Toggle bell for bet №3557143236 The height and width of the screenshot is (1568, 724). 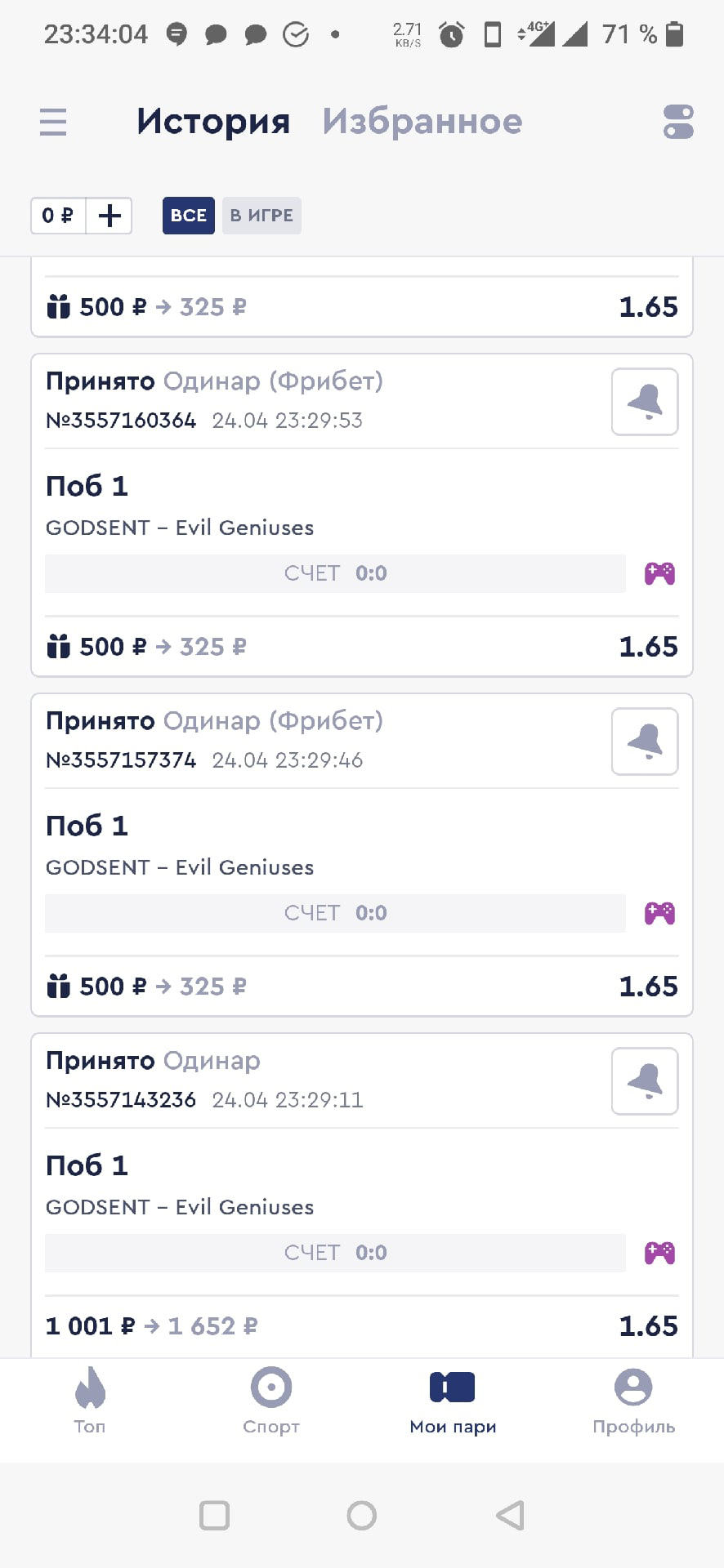coord(645,1081)
